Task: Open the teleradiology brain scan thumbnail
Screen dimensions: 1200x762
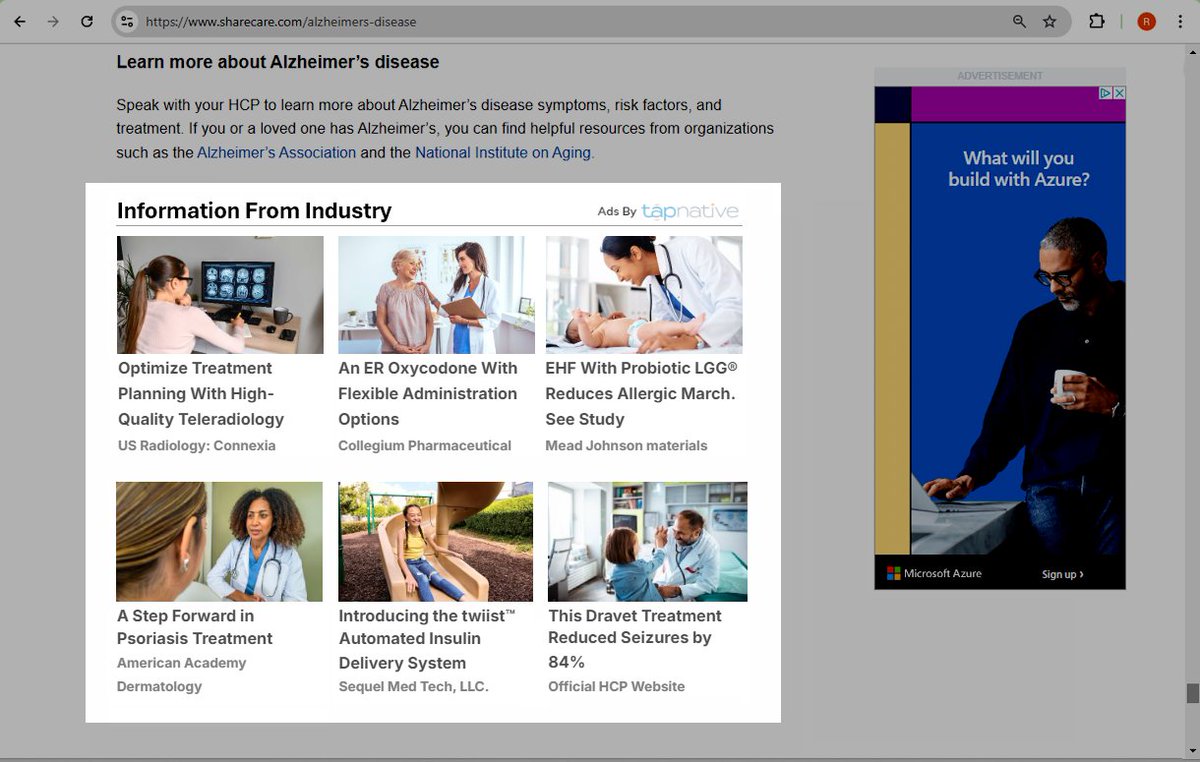Action: click(220, 295)
